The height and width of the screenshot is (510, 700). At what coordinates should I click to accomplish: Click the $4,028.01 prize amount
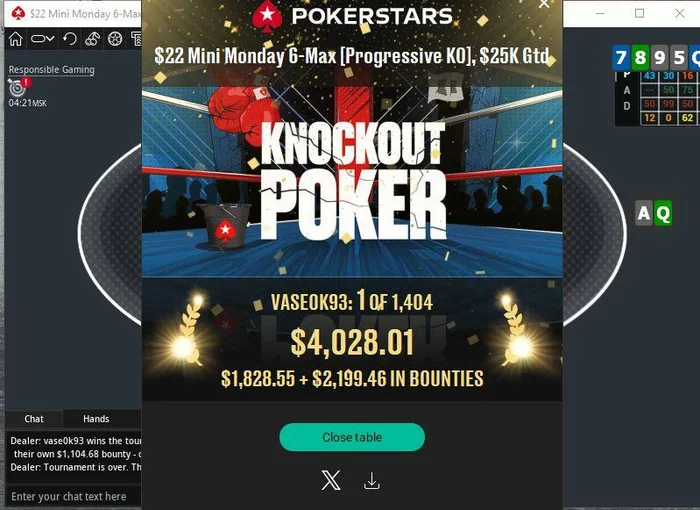[352, 342]
